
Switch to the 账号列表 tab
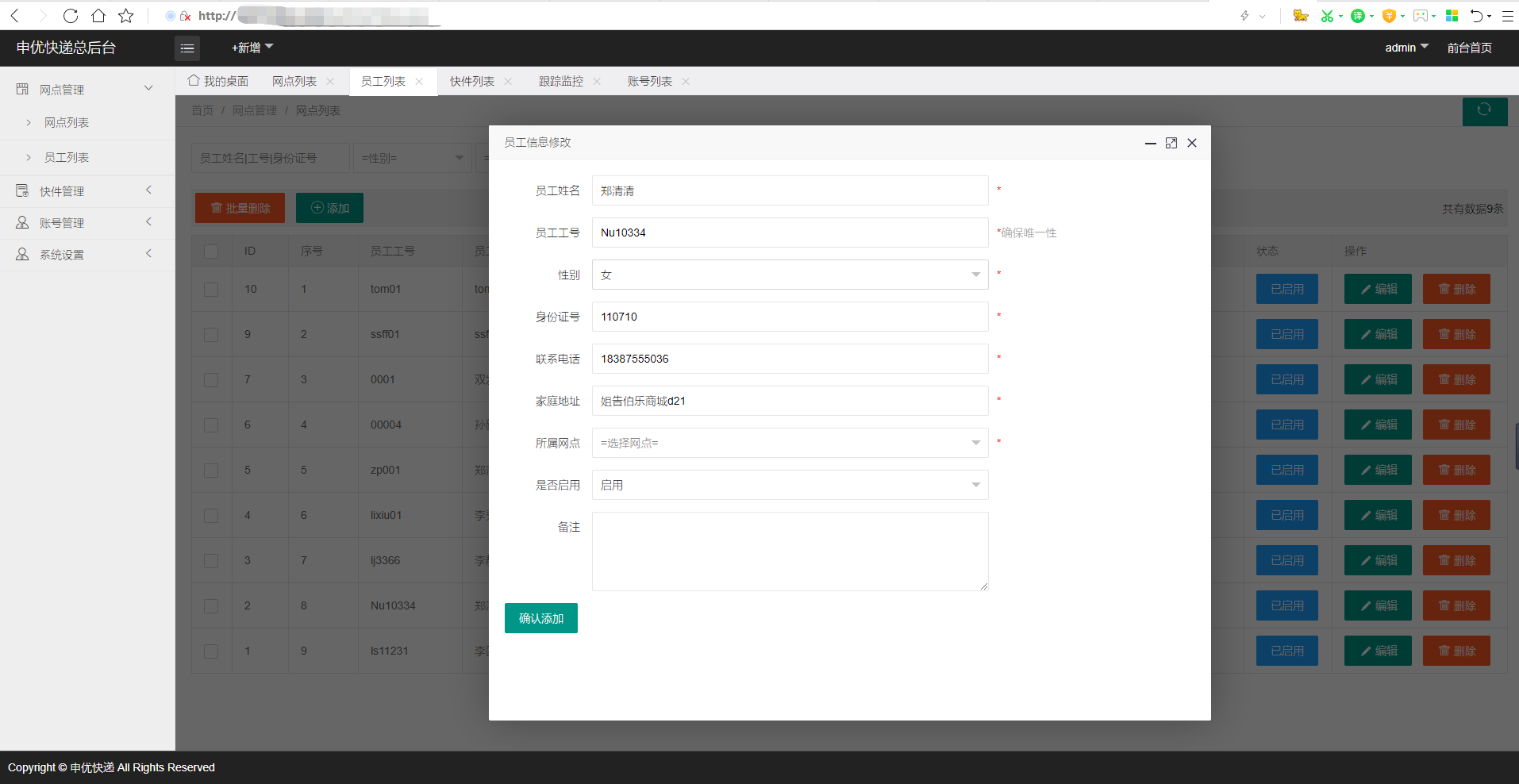[650, 82]
